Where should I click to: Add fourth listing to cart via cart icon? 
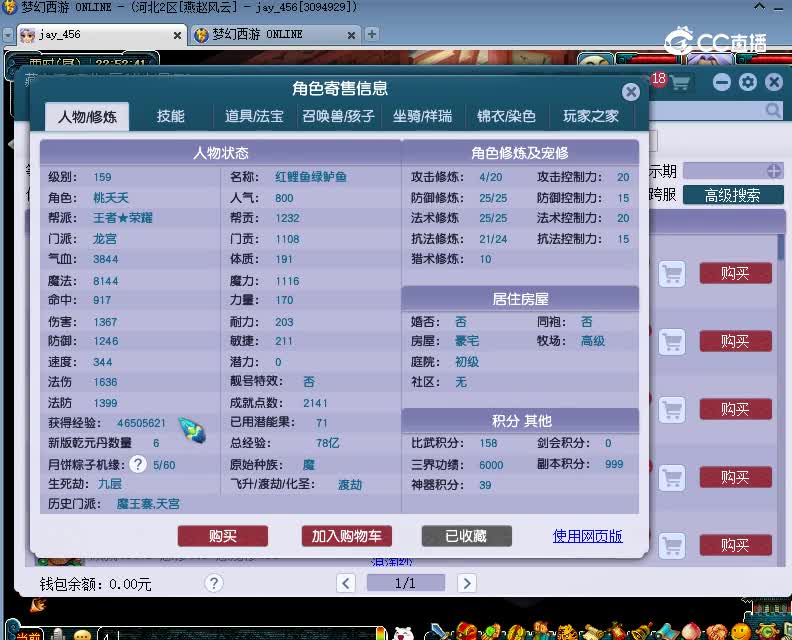click(672, 477)
